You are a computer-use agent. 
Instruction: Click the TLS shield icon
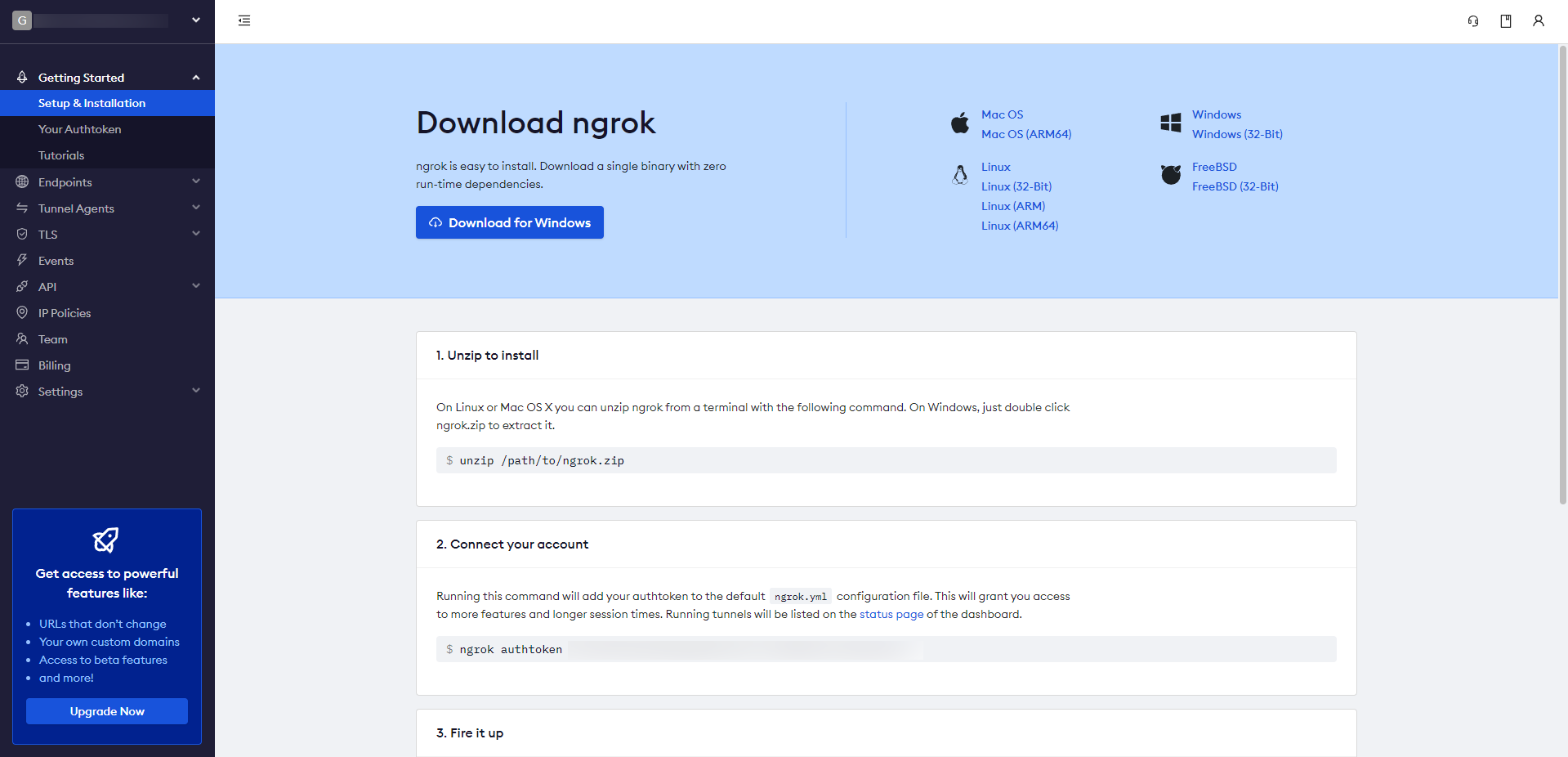(x=22, y=234)
